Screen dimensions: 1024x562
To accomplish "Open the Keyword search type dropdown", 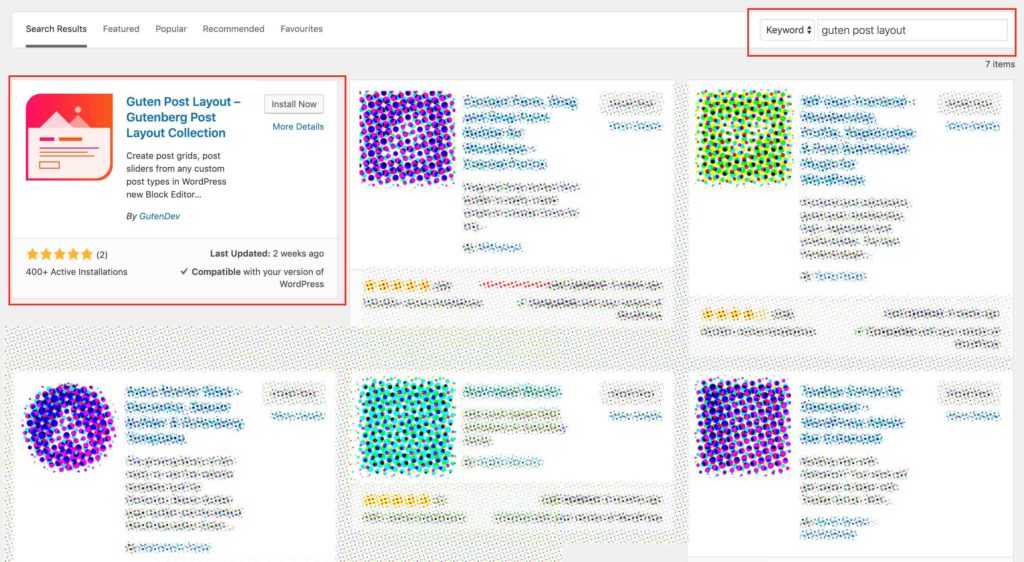I will point(788,30).
